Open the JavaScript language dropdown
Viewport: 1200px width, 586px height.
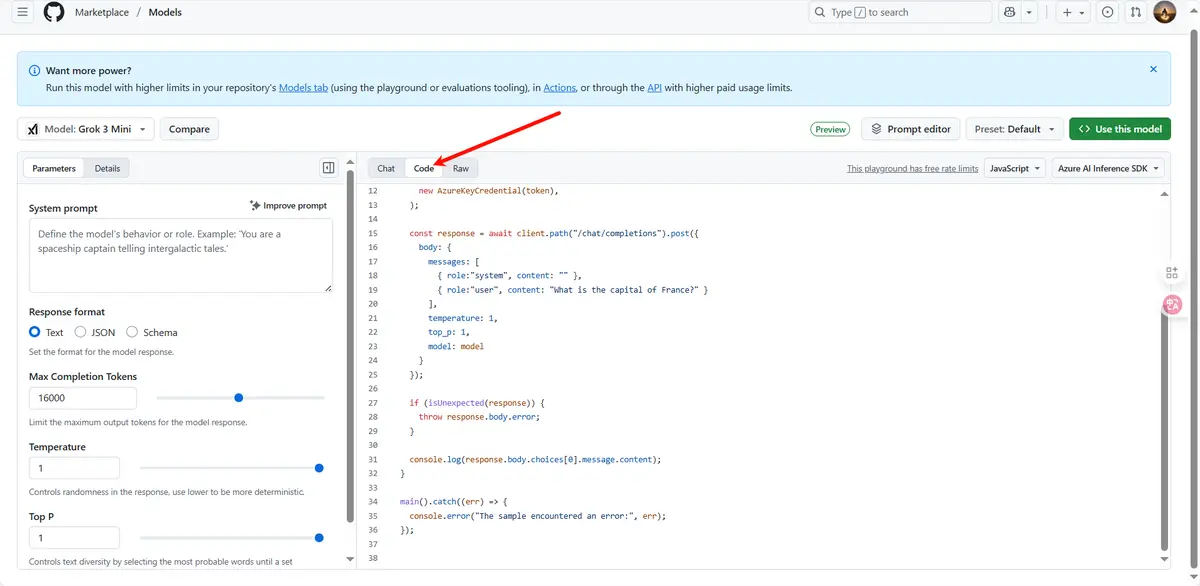click(x=1015, y=168)
